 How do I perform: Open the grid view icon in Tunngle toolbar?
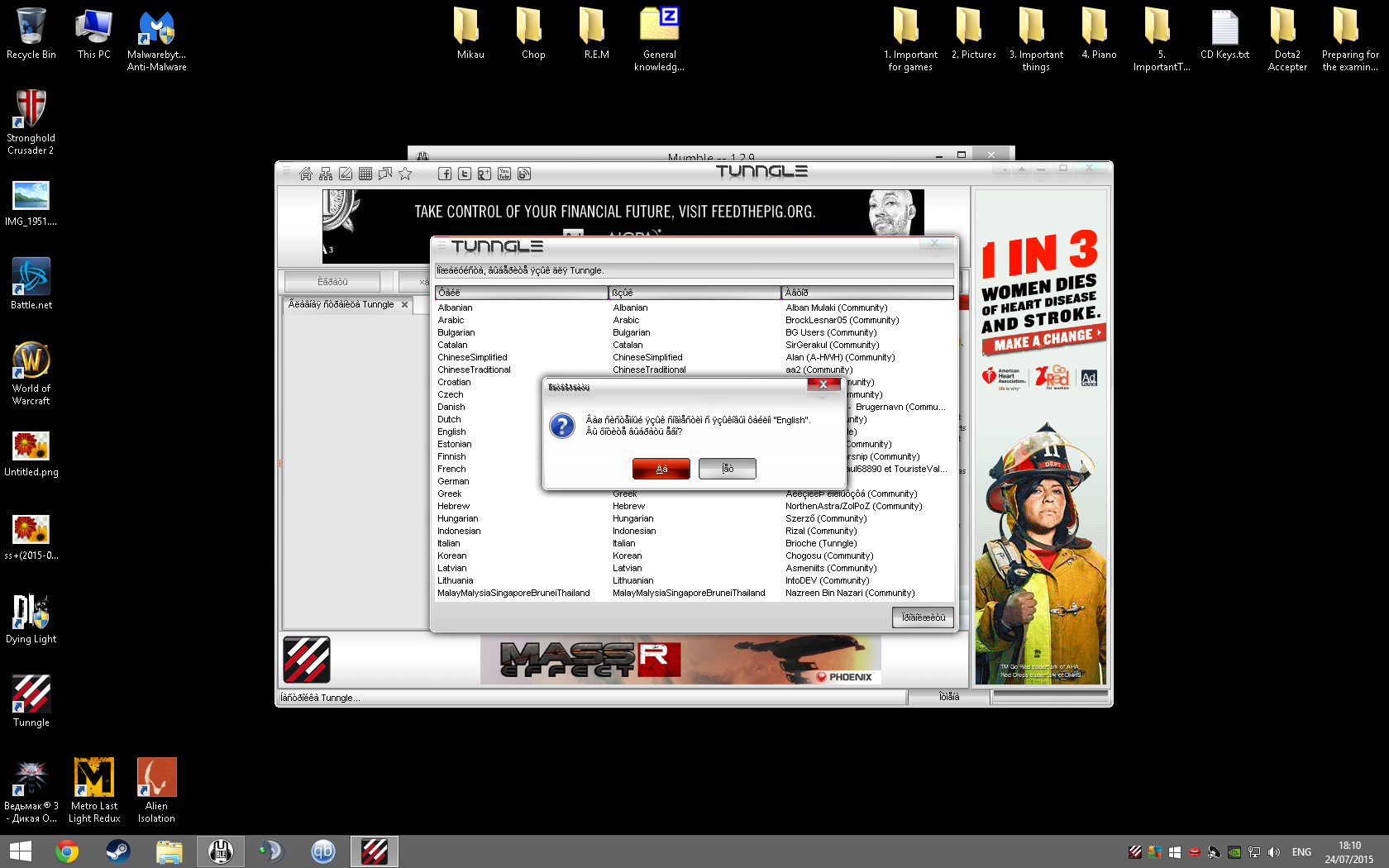coord(365,174)
